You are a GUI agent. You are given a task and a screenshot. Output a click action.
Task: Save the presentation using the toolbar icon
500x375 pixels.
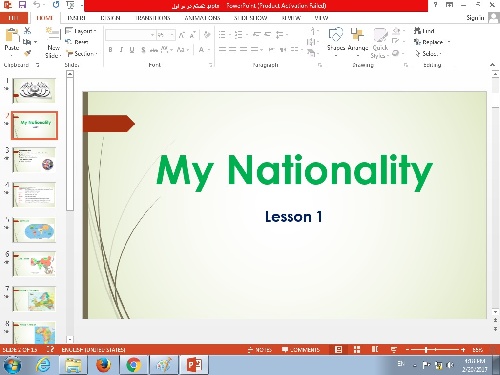coord(22,5)
